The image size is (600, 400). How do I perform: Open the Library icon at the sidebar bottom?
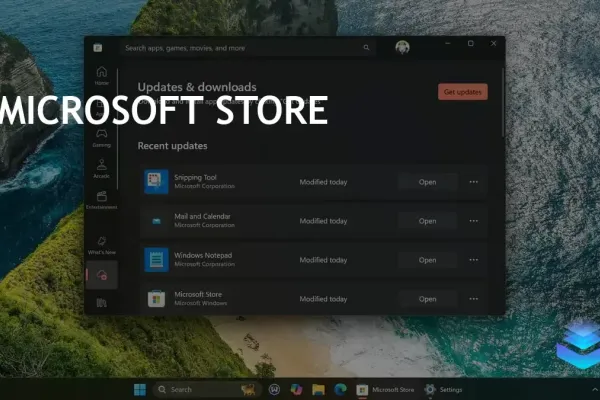pyautogui.click(x=101, y=303)
